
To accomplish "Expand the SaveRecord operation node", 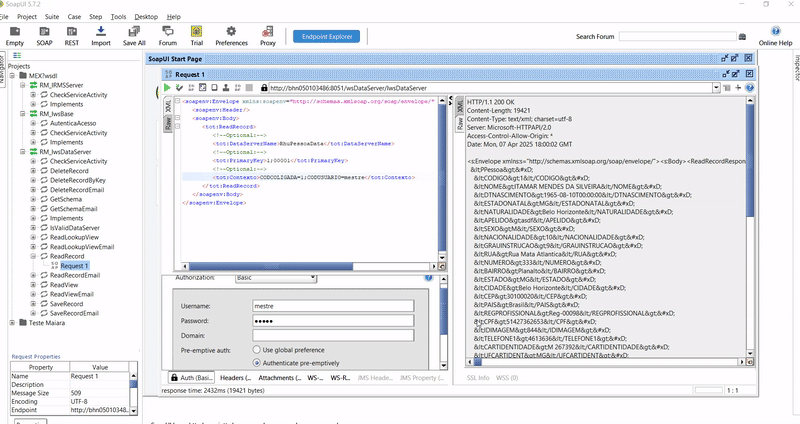I will (x=33, y=304).
